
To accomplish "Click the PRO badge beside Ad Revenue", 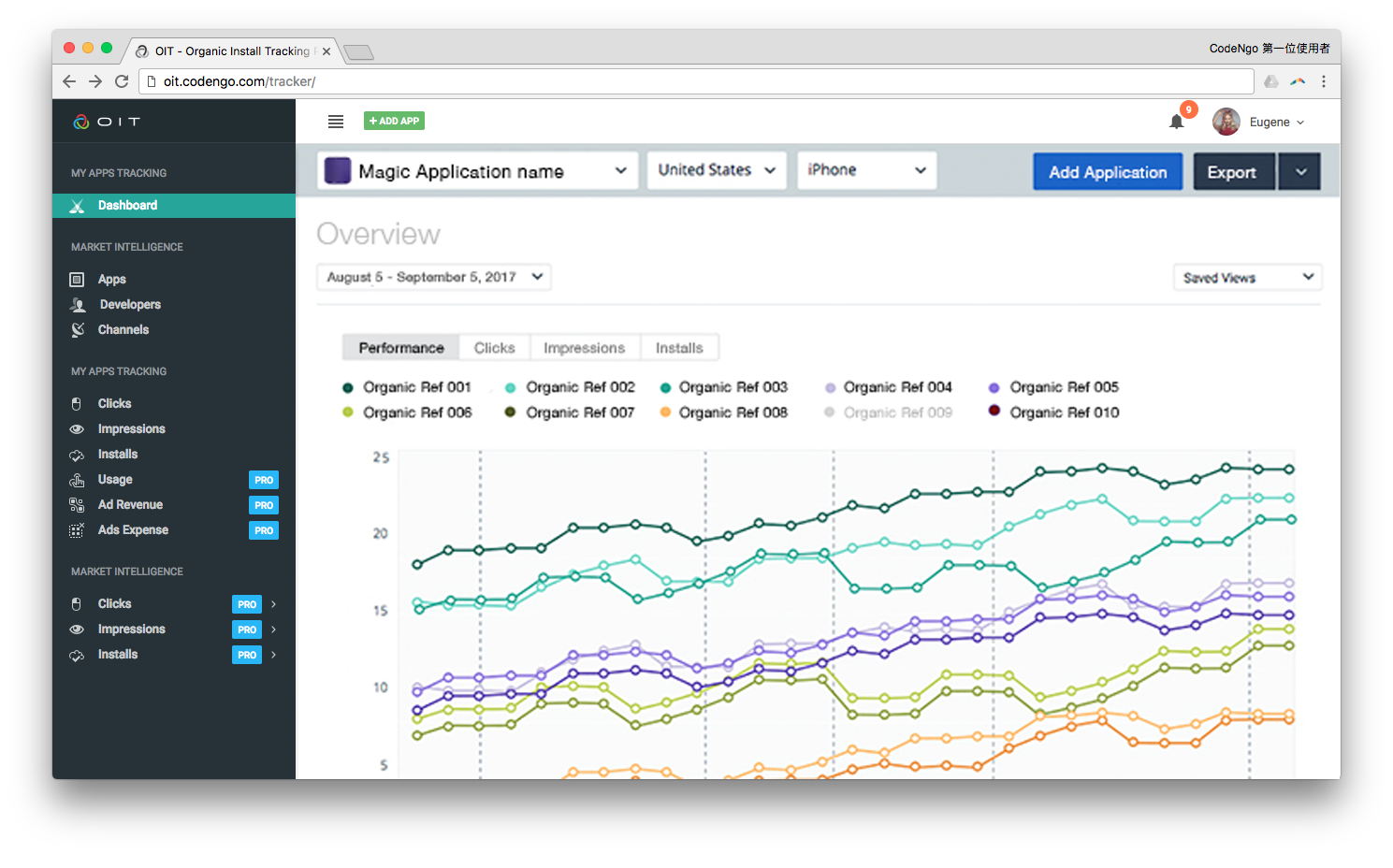I will (x=264, y=505).
